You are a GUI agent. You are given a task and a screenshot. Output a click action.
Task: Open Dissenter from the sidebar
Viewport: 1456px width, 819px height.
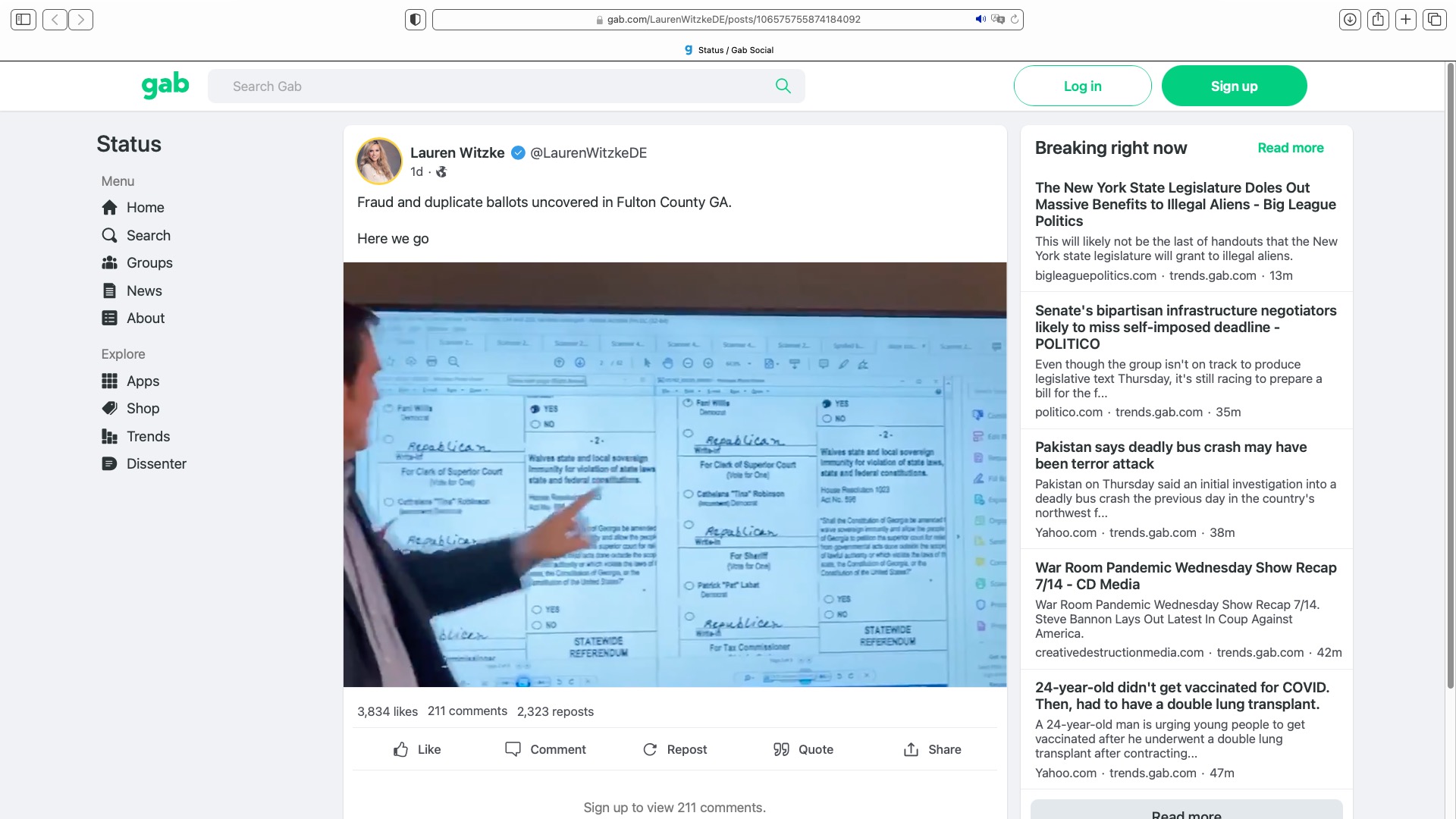tap(155, 463)
